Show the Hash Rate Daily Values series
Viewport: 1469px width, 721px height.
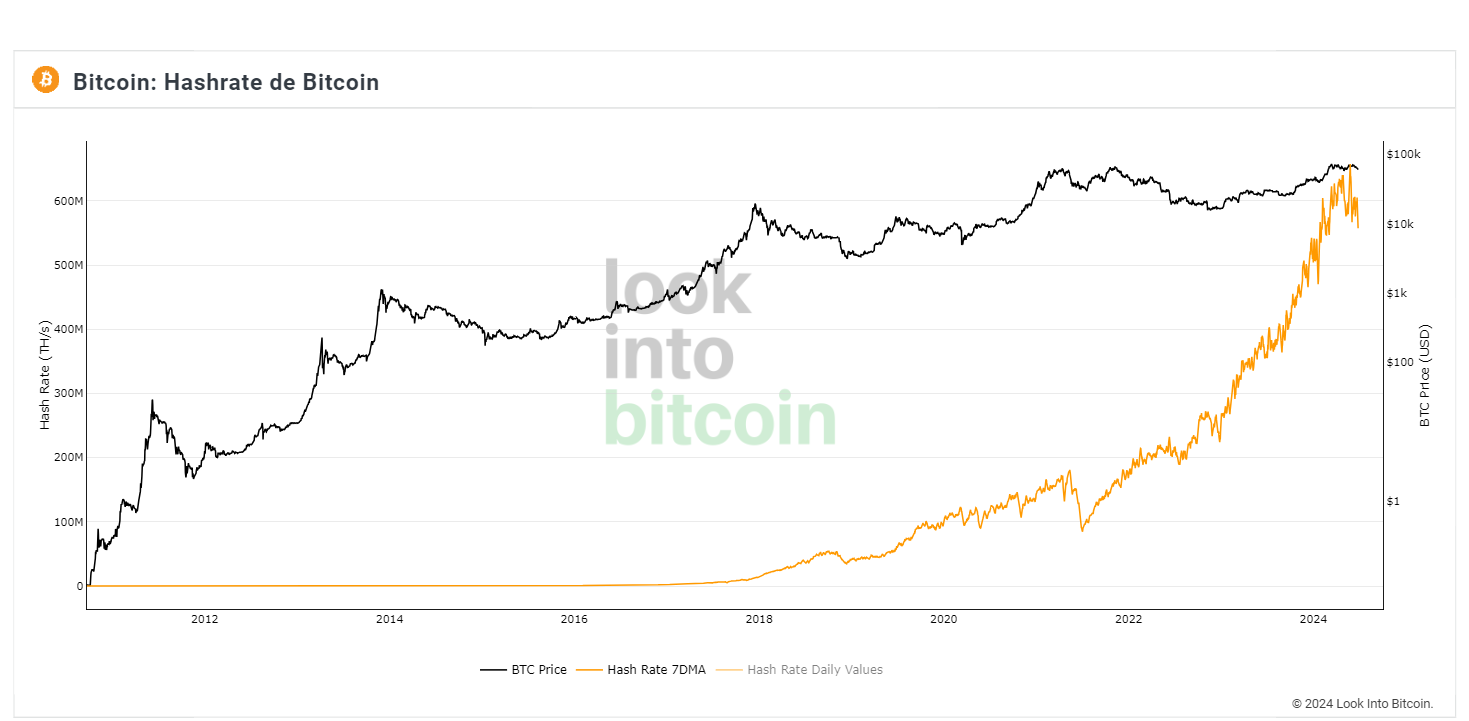[x=800, y=669]
